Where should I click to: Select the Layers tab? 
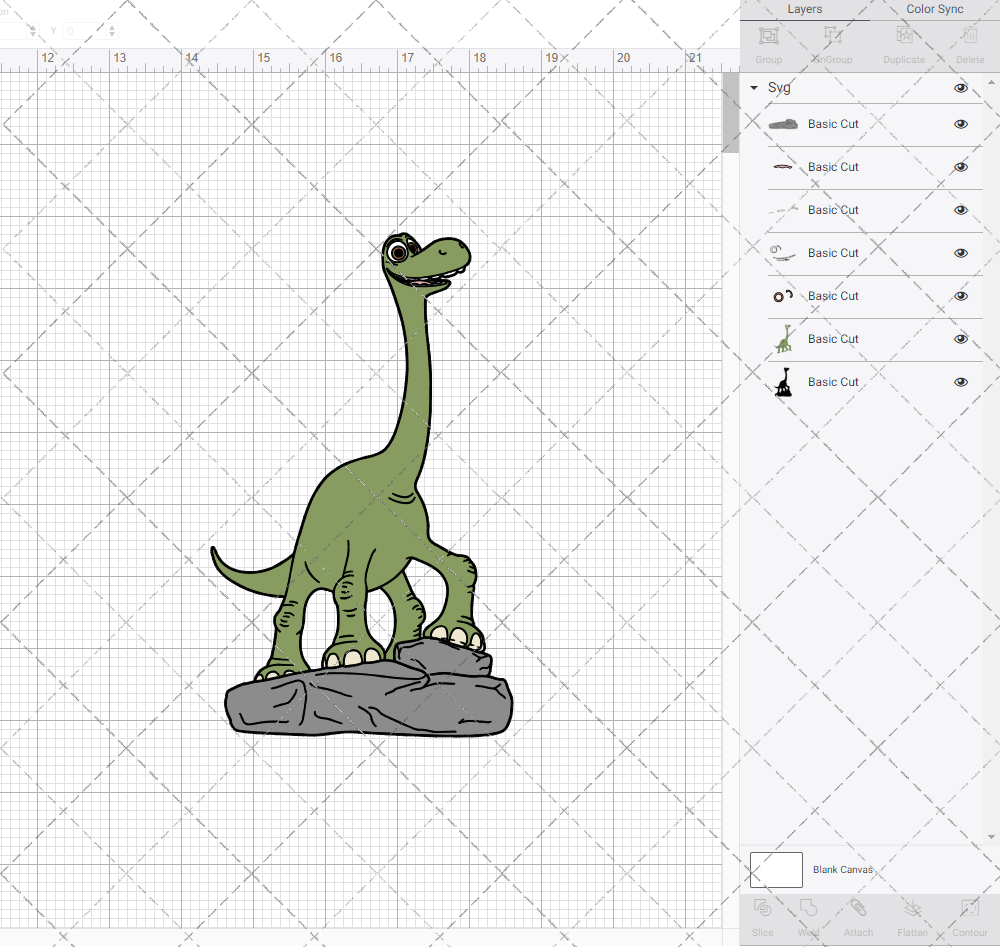(x=804, y=9)
